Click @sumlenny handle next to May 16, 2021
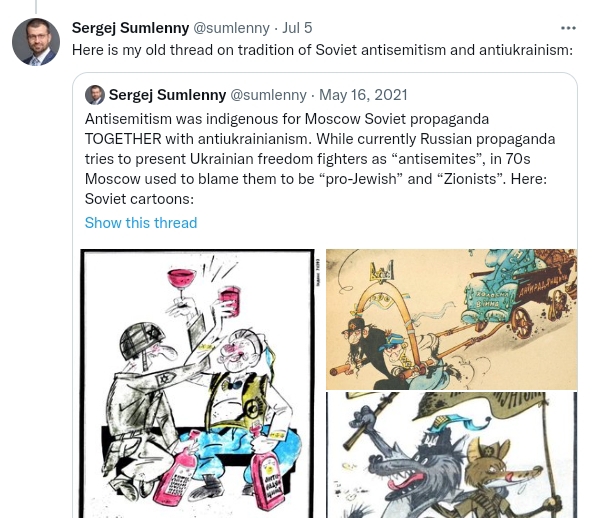Viewport: 592px width, 518px height. (268, 95)
